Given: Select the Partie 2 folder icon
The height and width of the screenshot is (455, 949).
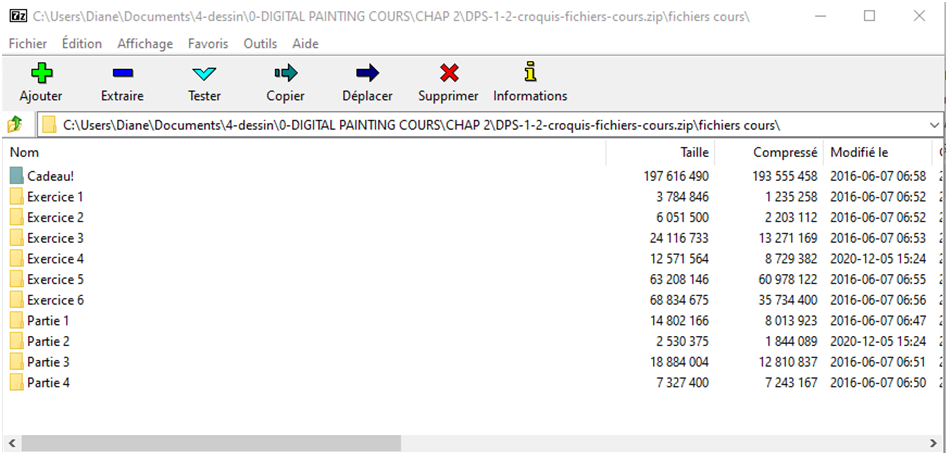Looking at the screenshot, I should tap(16, 341).
